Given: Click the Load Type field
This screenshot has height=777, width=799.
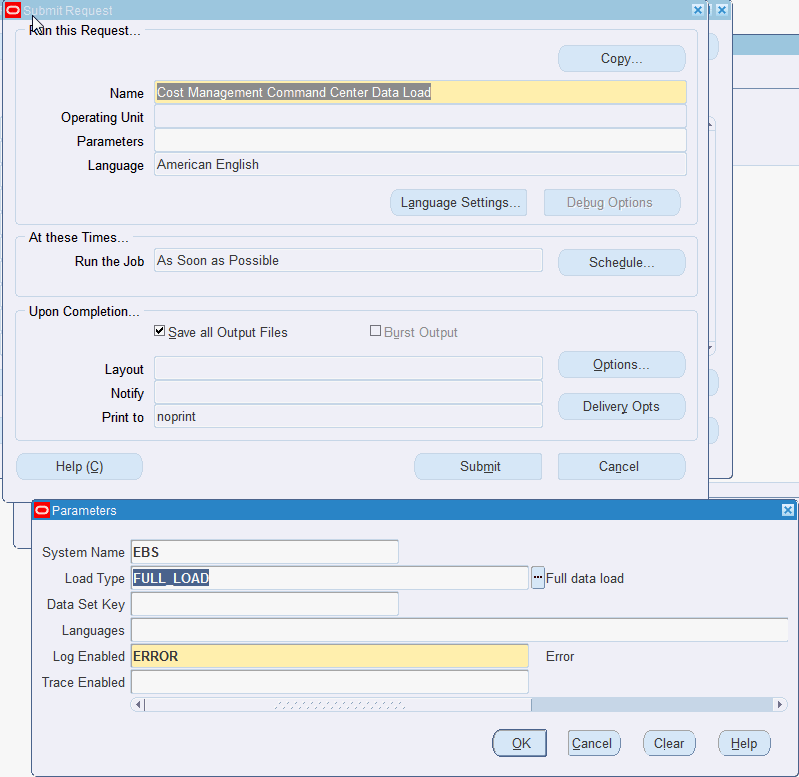Looking at the screenshot, I should 330,578.
